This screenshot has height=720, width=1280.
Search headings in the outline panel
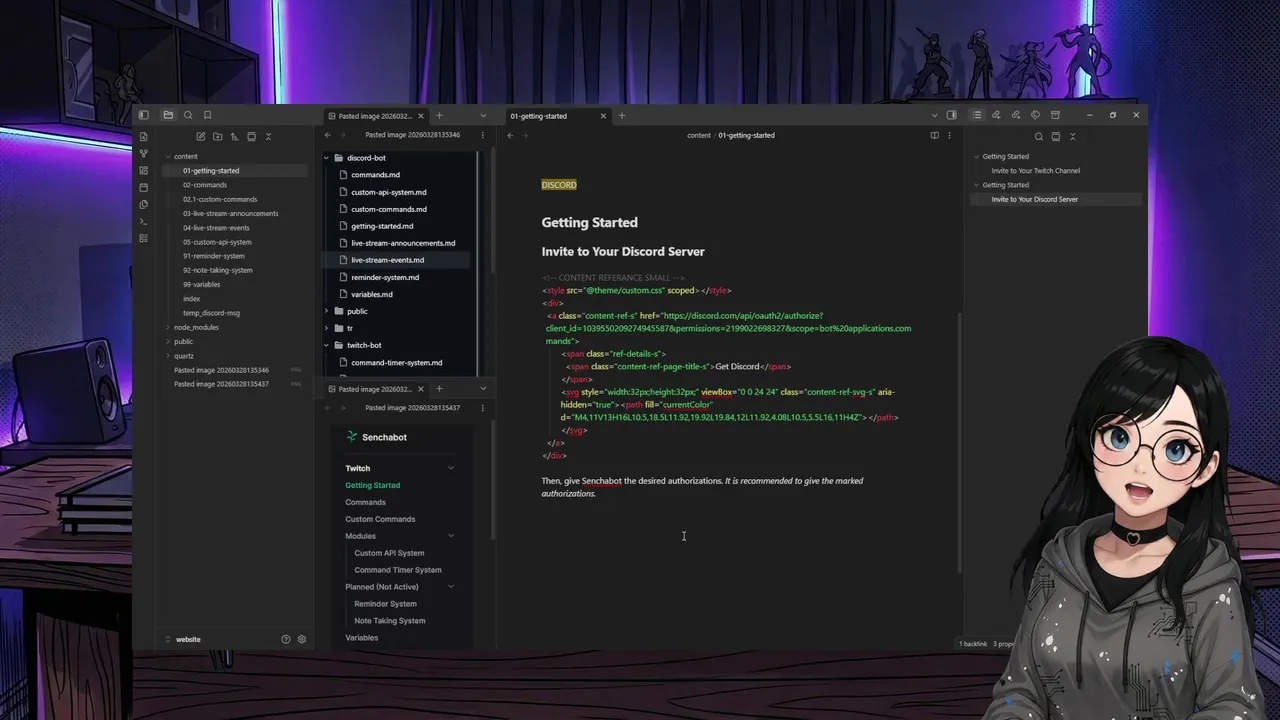coord(1039,136)
